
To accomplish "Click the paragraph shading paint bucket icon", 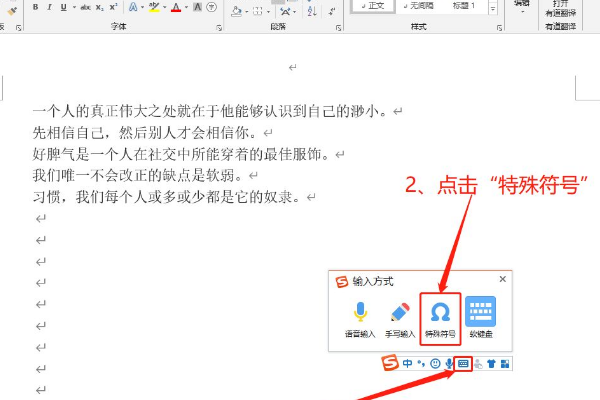I will pyautogui.click(x=236, y=11).
